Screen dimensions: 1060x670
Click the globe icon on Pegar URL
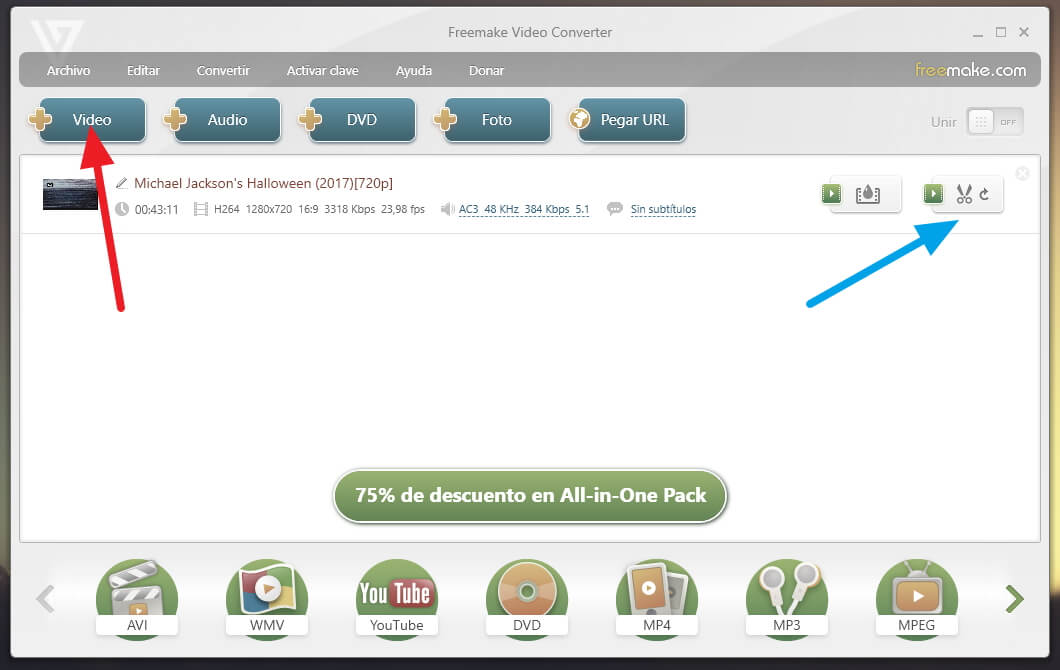[579, 119]
